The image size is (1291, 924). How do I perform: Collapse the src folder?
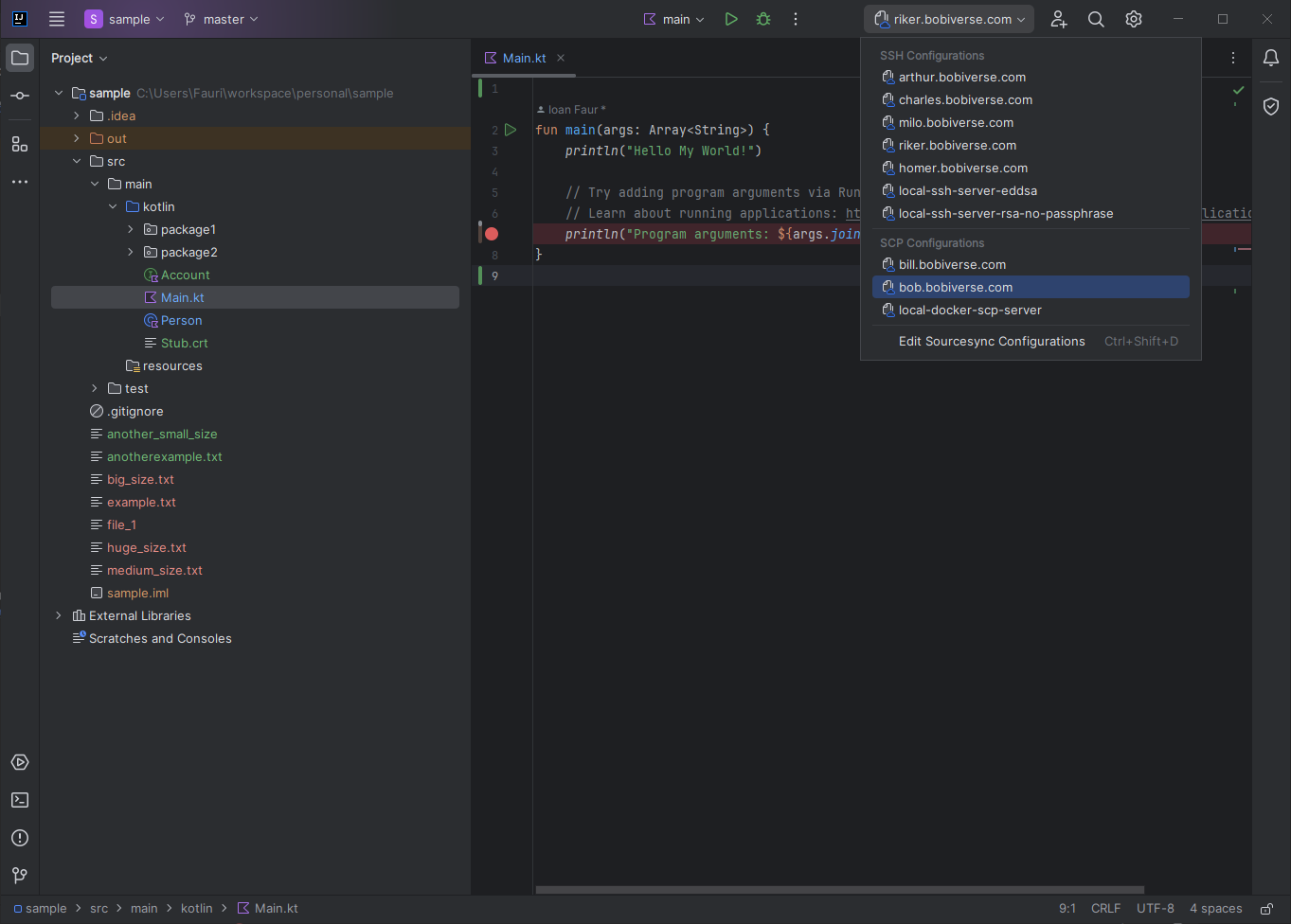pos(77,161)
